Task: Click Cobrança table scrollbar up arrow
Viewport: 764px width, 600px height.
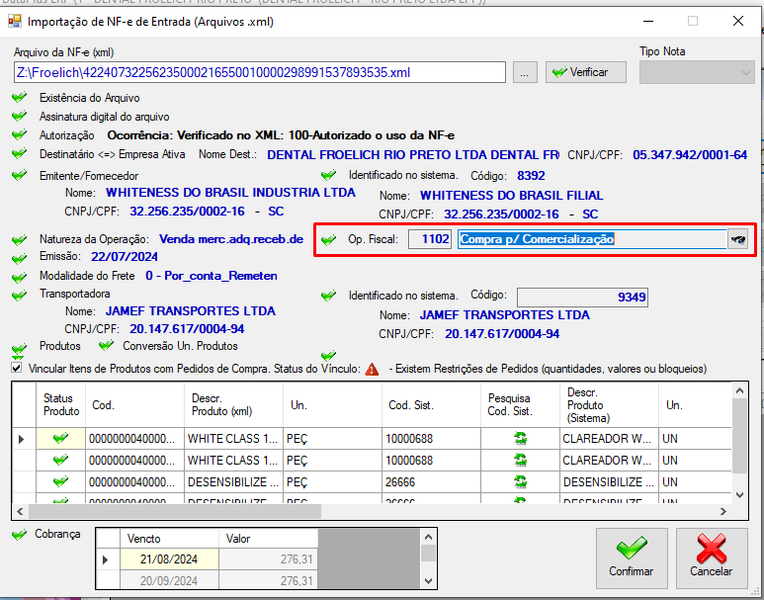Action: [x=428, y=537]
